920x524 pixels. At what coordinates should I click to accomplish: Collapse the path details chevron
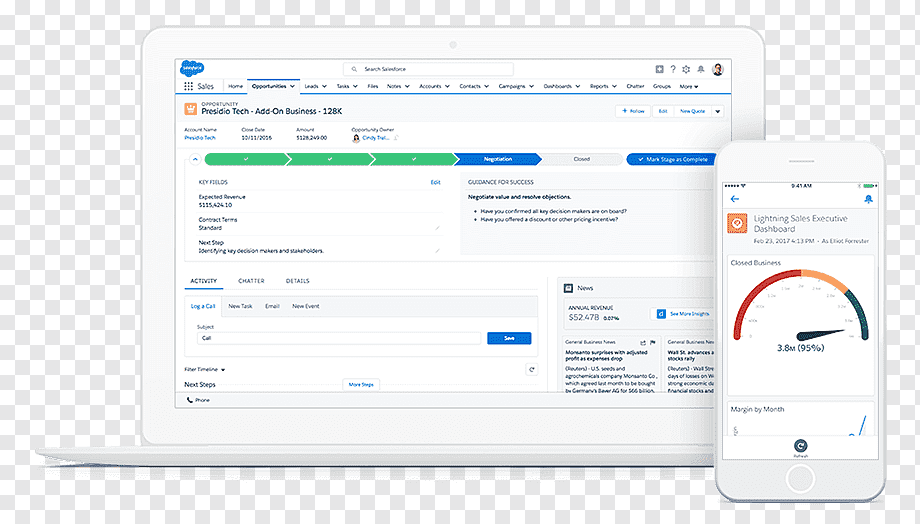coord(195,159)
